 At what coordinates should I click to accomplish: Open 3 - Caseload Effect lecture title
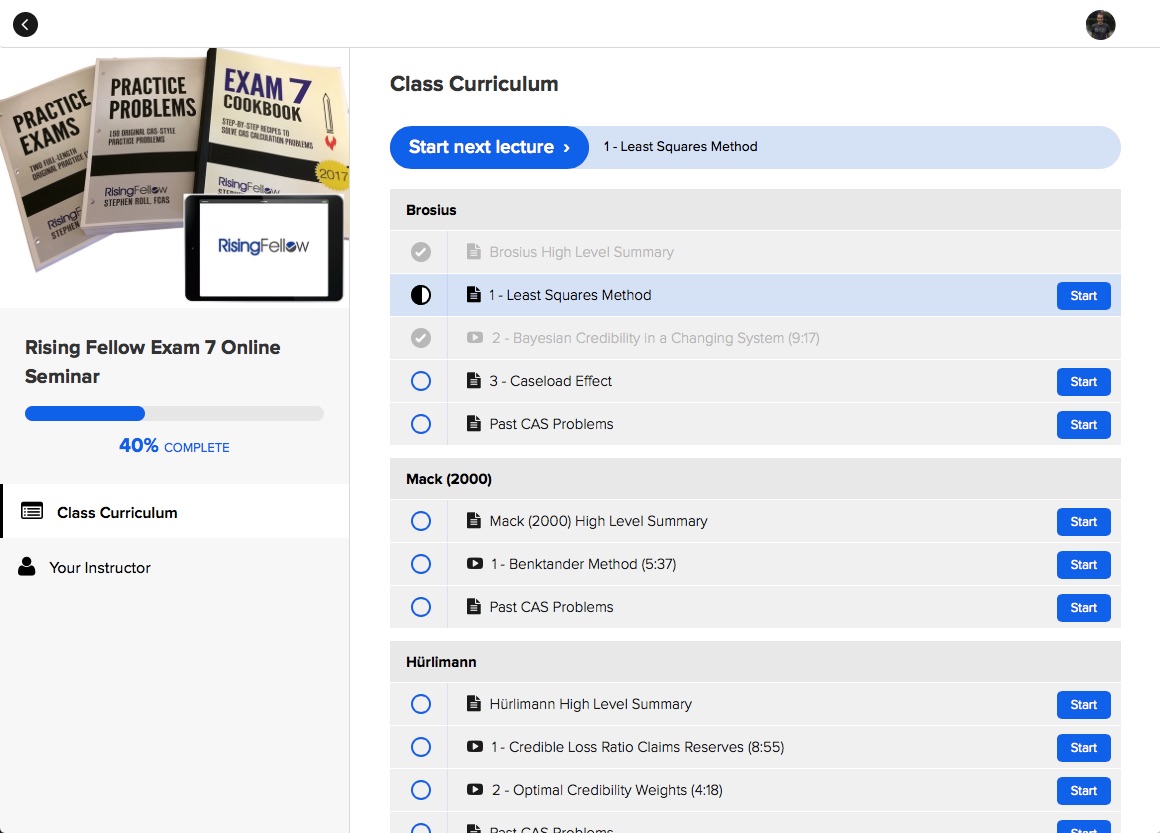(550, 380)
